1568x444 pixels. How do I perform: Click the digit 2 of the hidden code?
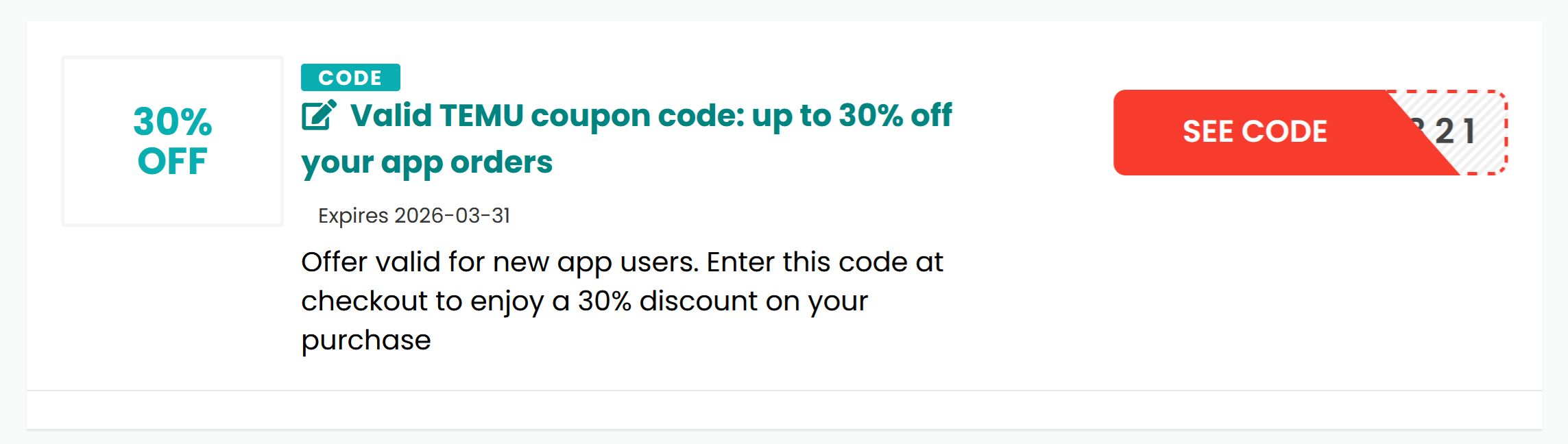1445,132
